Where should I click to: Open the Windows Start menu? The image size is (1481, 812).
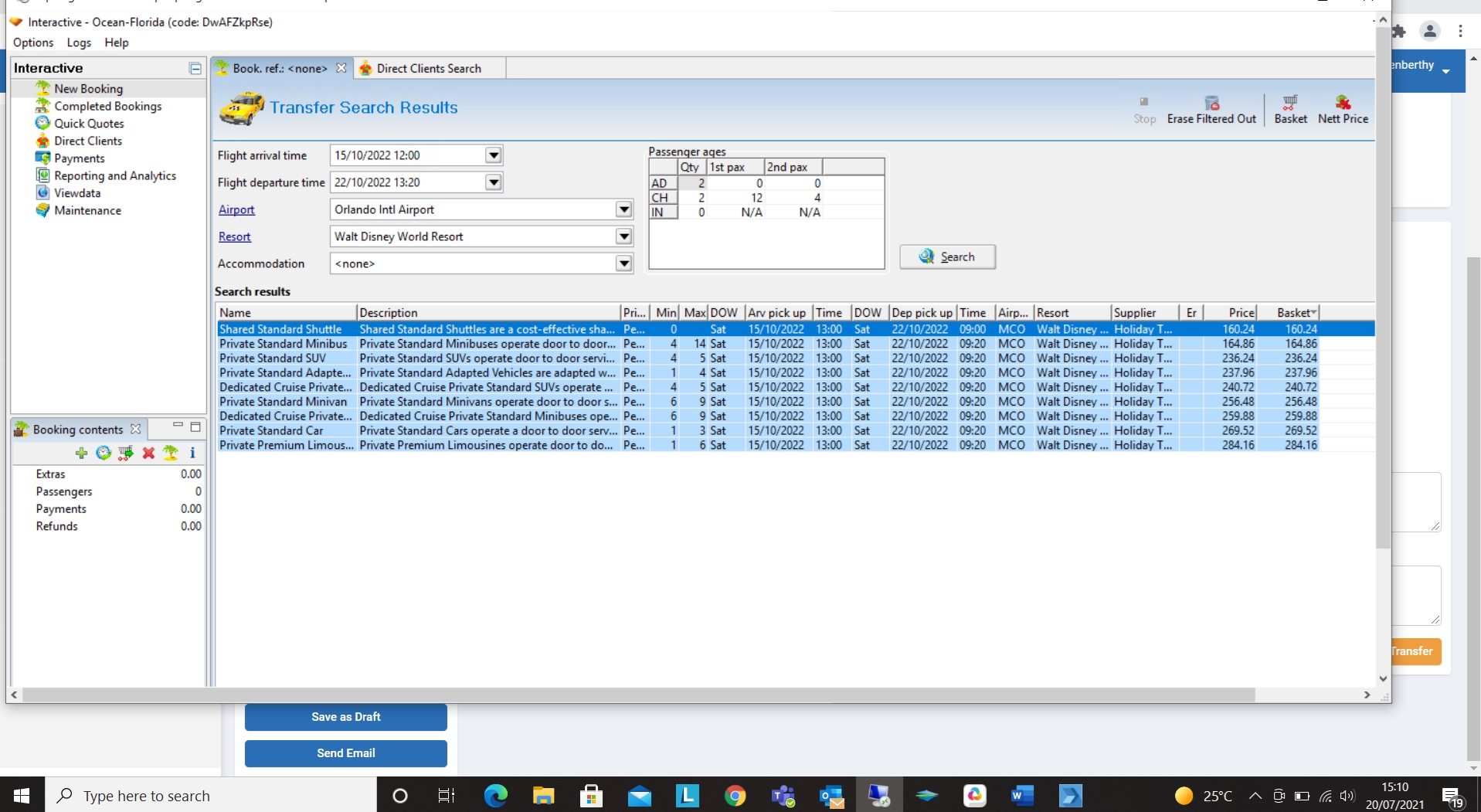coord(22,795)
